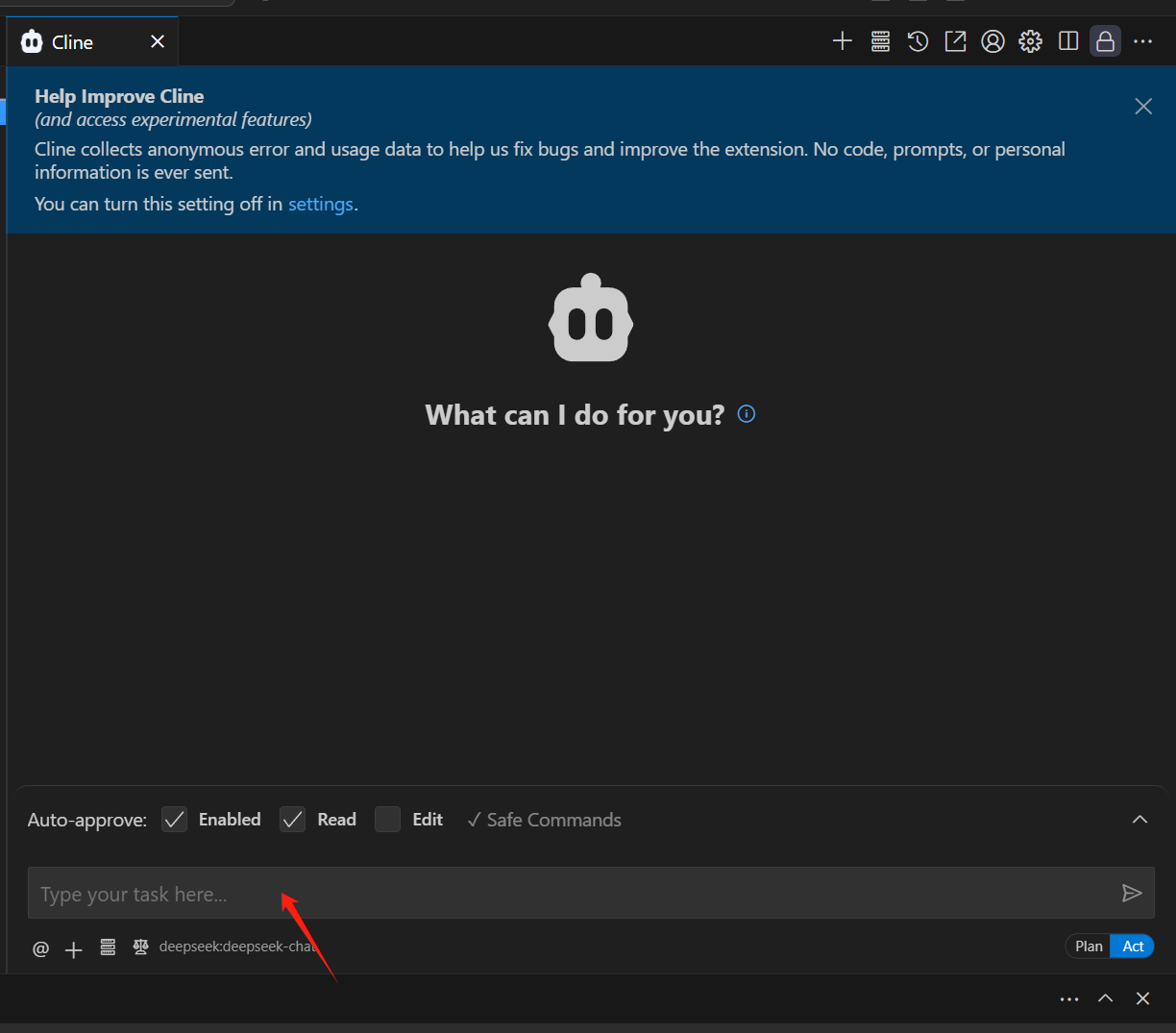
Task: Expand the auto-approve menu with the chevron
Action: [x=1139, y=820]
